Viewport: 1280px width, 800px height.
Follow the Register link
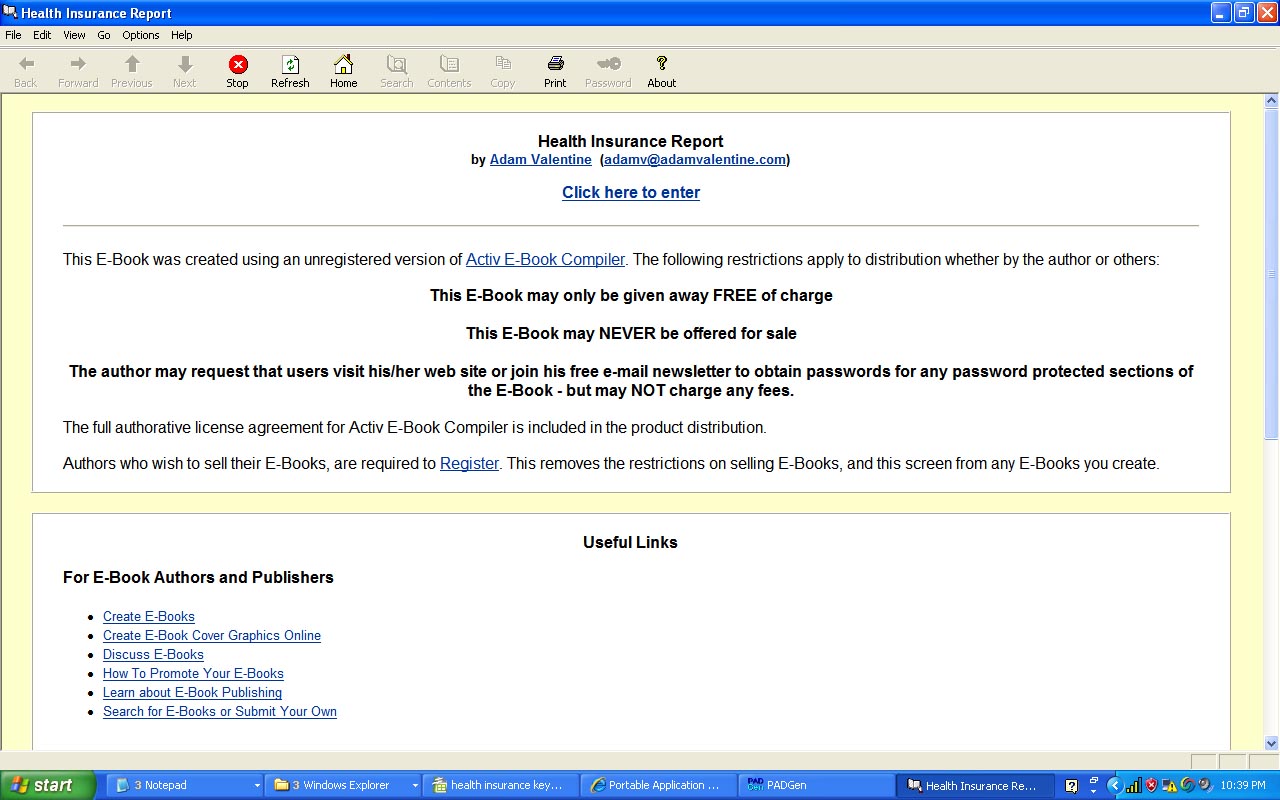(x=469, y=464)
